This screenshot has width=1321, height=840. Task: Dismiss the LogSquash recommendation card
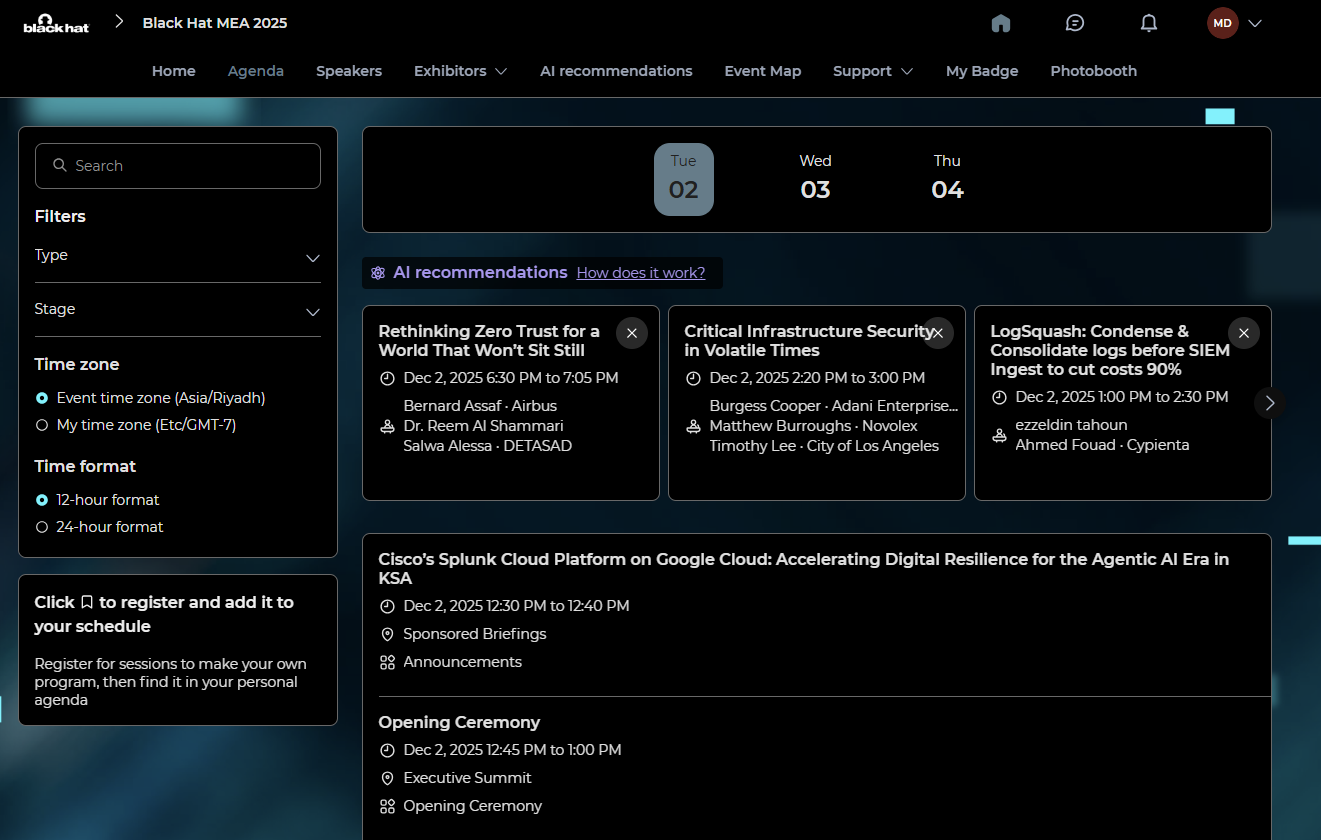point(1243,333)
